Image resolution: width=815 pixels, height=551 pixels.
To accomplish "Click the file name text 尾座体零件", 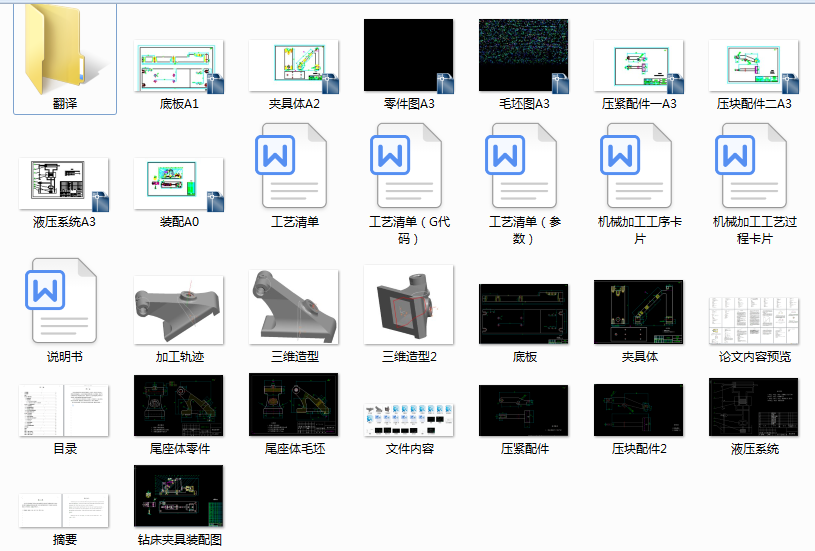I will [x=180, y=449].
